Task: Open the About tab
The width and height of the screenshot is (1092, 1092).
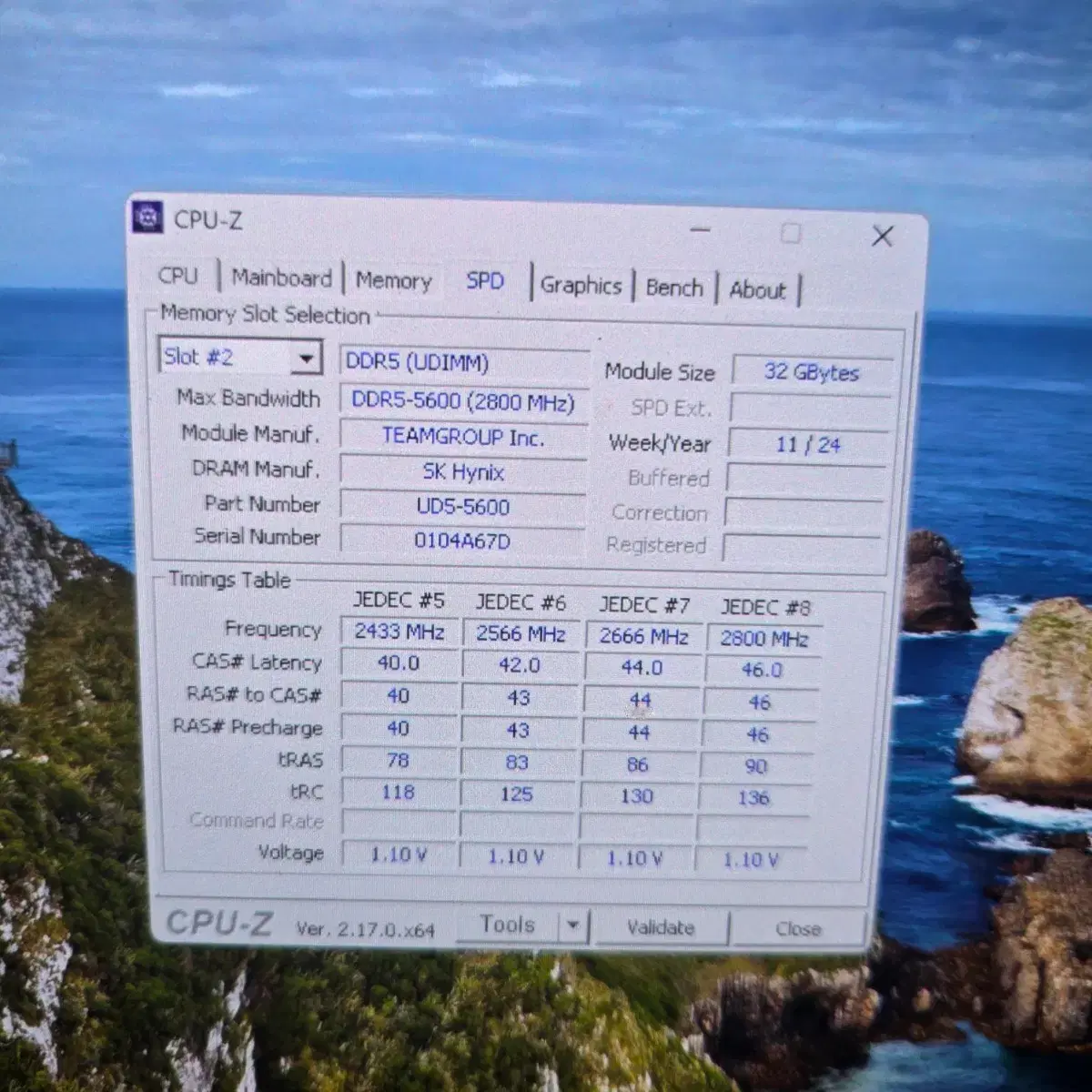Action: (x=757, y=290)
